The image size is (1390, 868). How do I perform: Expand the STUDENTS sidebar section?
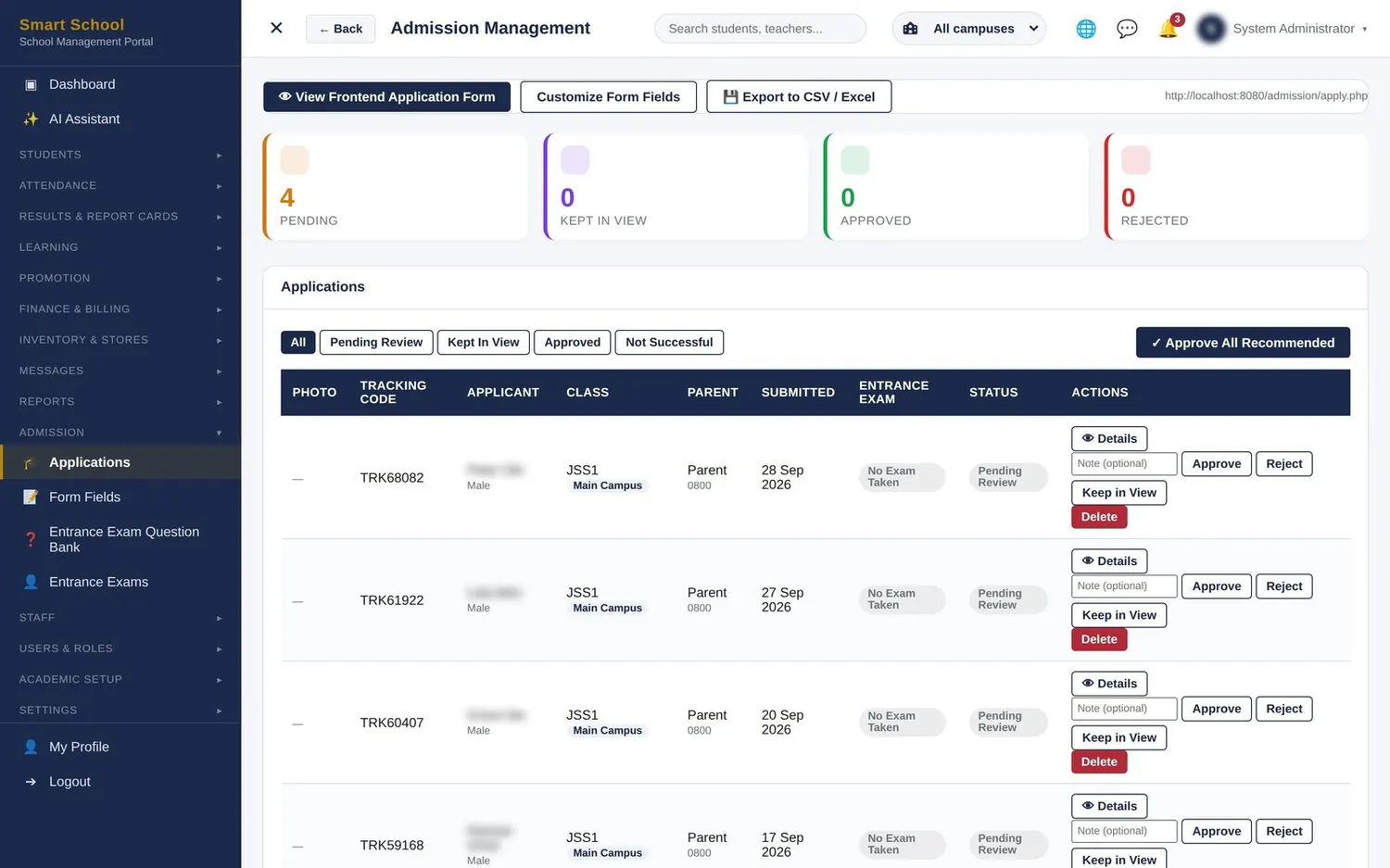pos(120,155)
